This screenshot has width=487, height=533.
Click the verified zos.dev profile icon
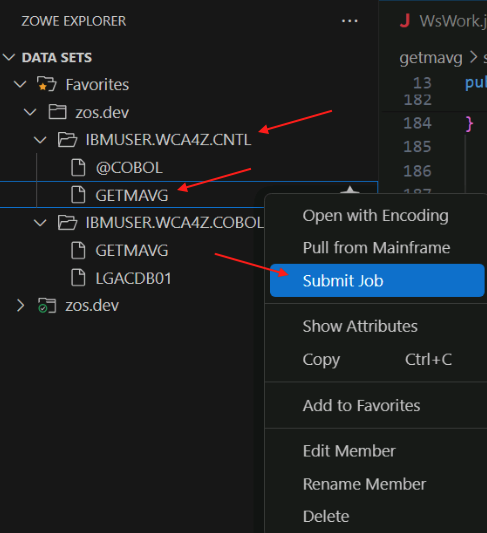47,305
